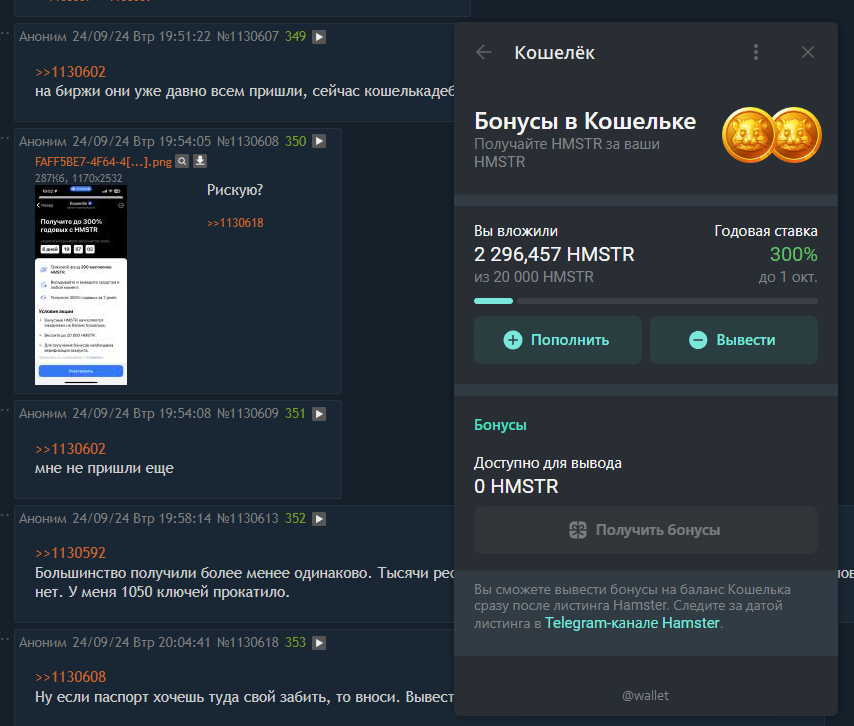Open the attached screenshot thumbnail

tap(81, 285)
